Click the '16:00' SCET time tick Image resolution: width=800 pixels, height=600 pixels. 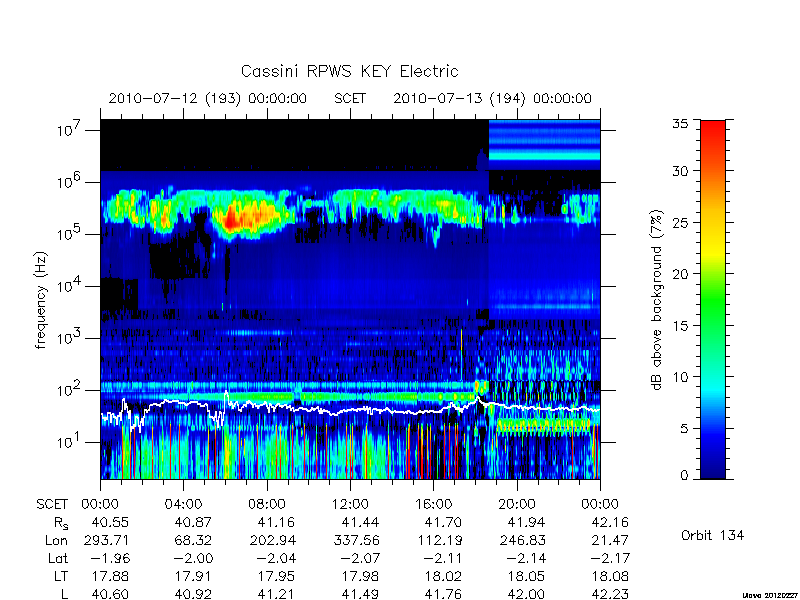[x=433, y=504]
